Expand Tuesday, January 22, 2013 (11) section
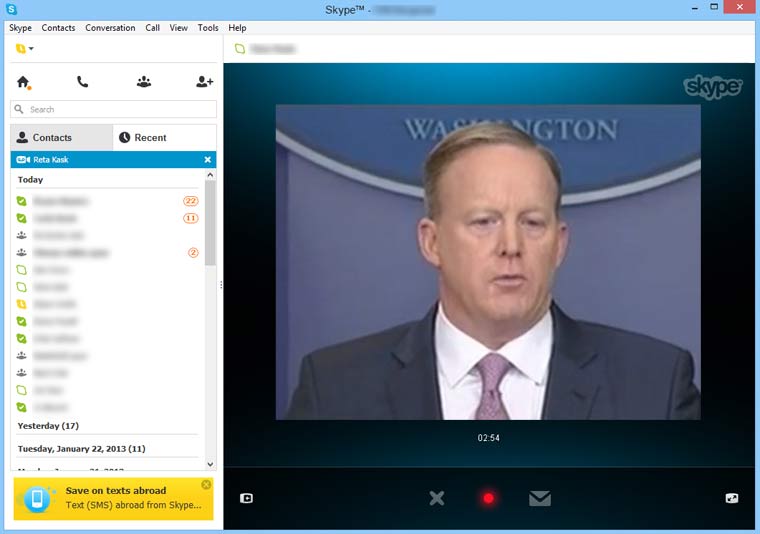This screenshot has width=760, height=534. pyautogui.click(x=81, y=449)
